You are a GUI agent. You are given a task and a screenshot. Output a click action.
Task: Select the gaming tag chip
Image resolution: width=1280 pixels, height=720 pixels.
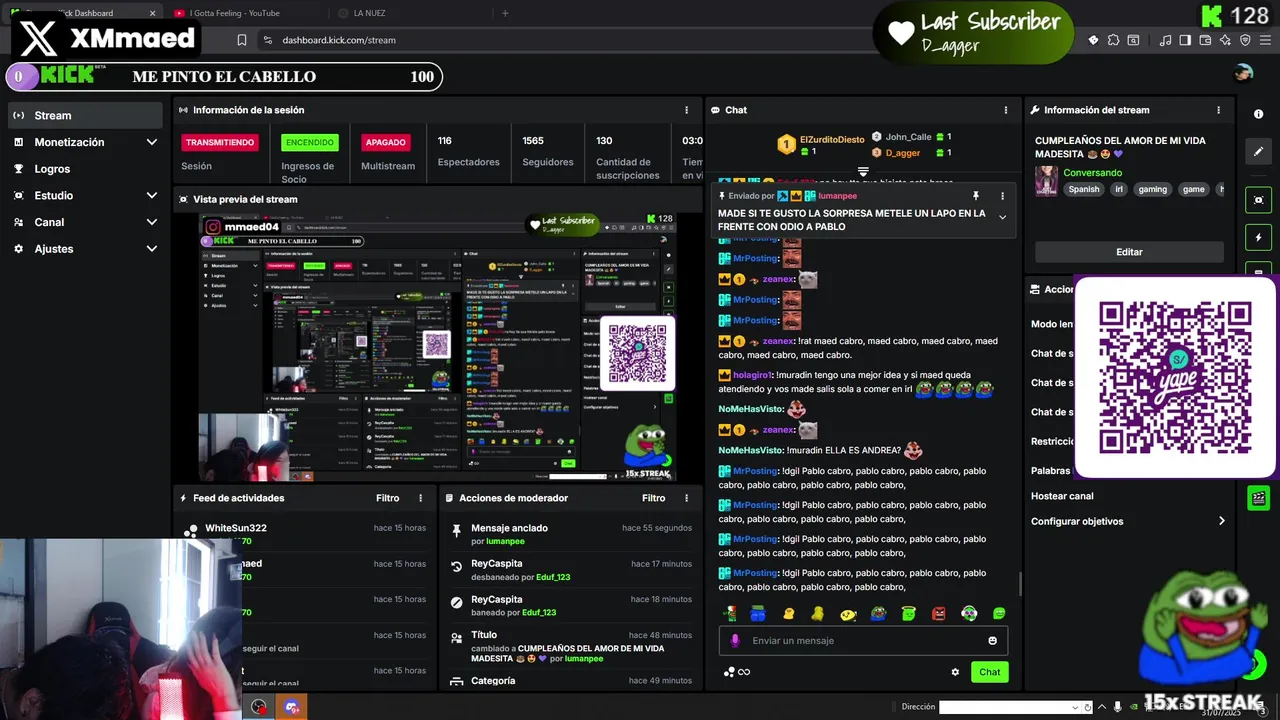(x=1152, y=189)
